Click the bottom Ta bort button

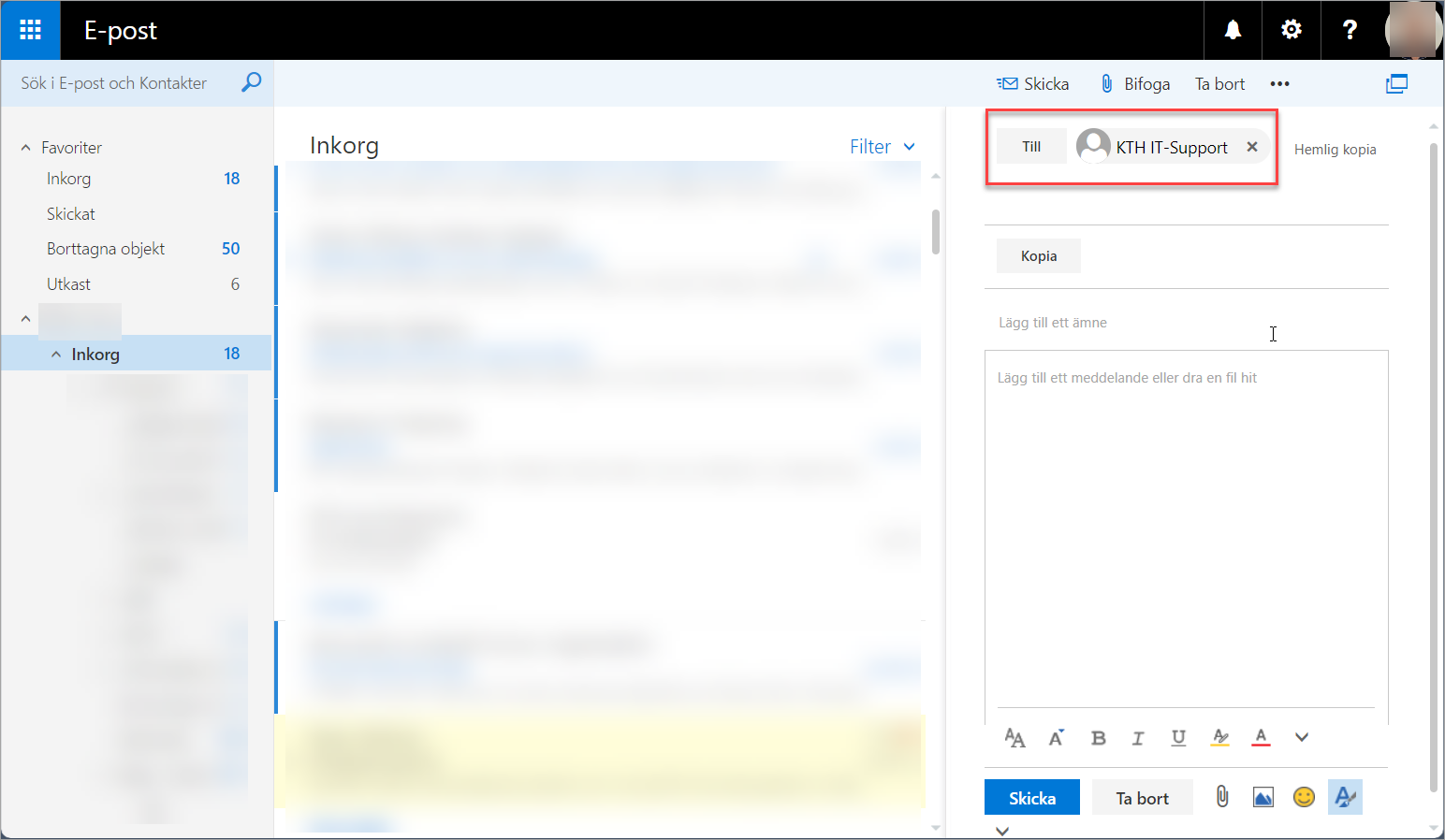1143,798
